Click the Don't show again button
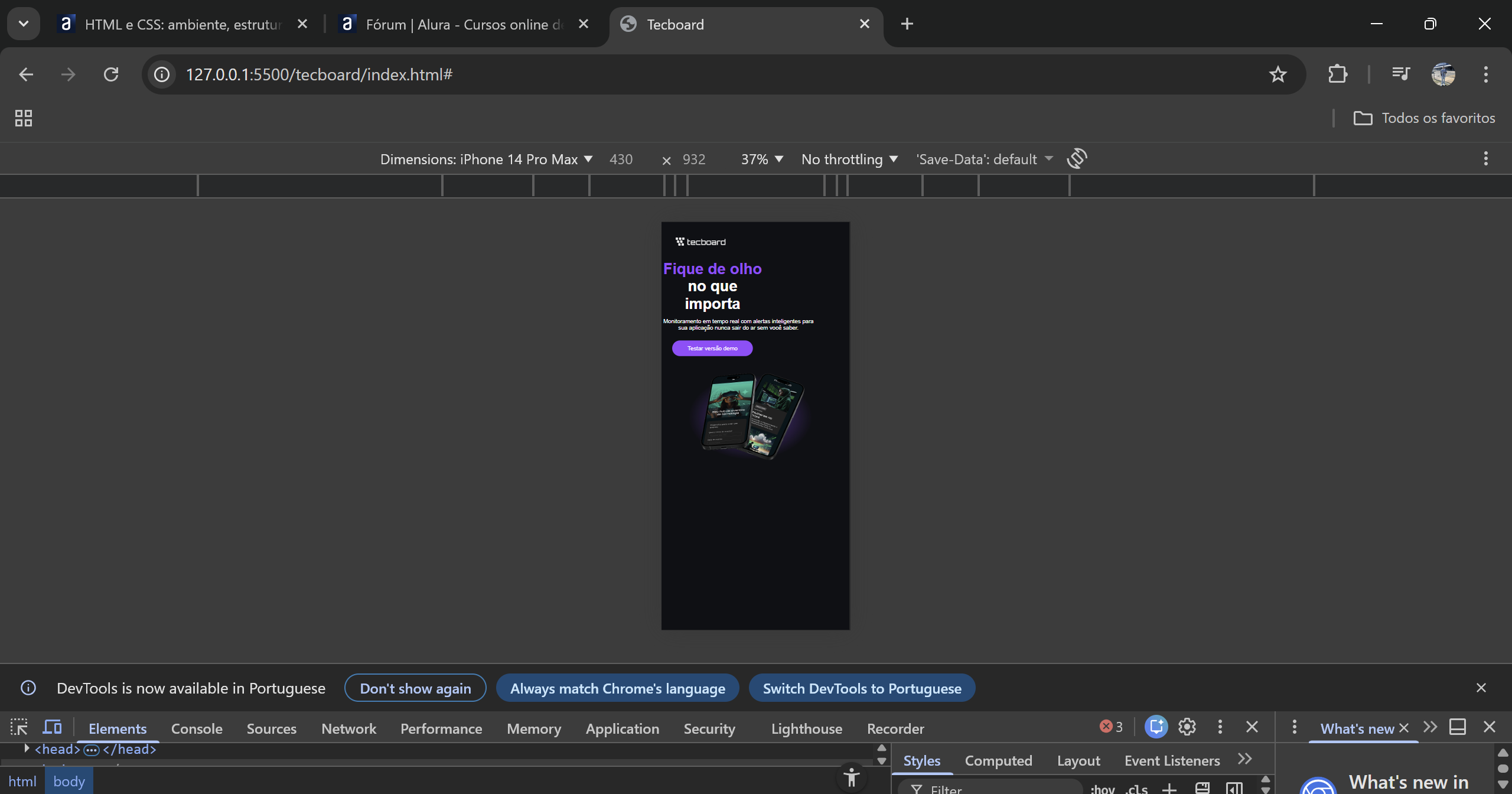 415,688
